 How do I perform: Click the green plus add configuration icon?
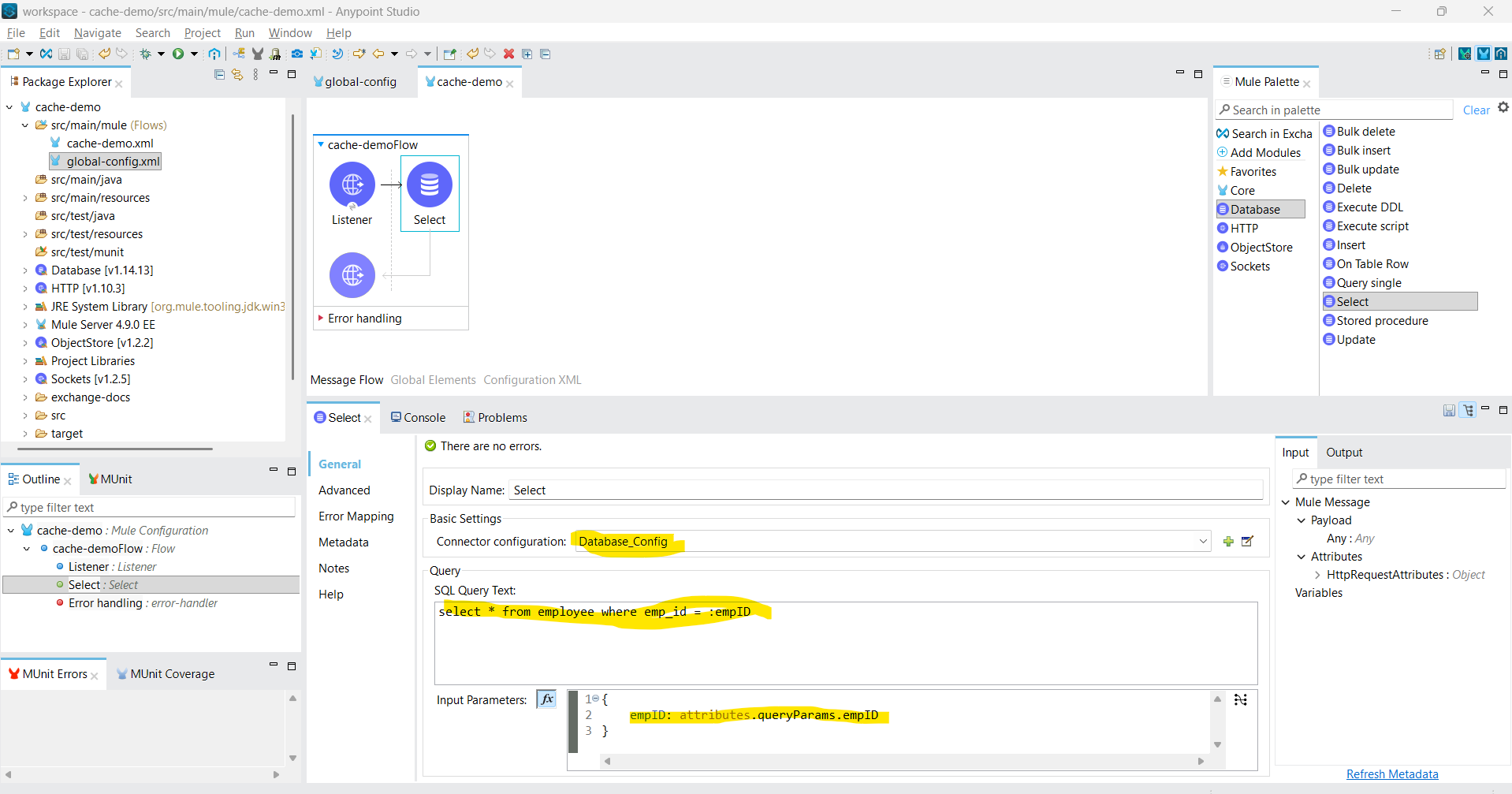pos(1228,541)
